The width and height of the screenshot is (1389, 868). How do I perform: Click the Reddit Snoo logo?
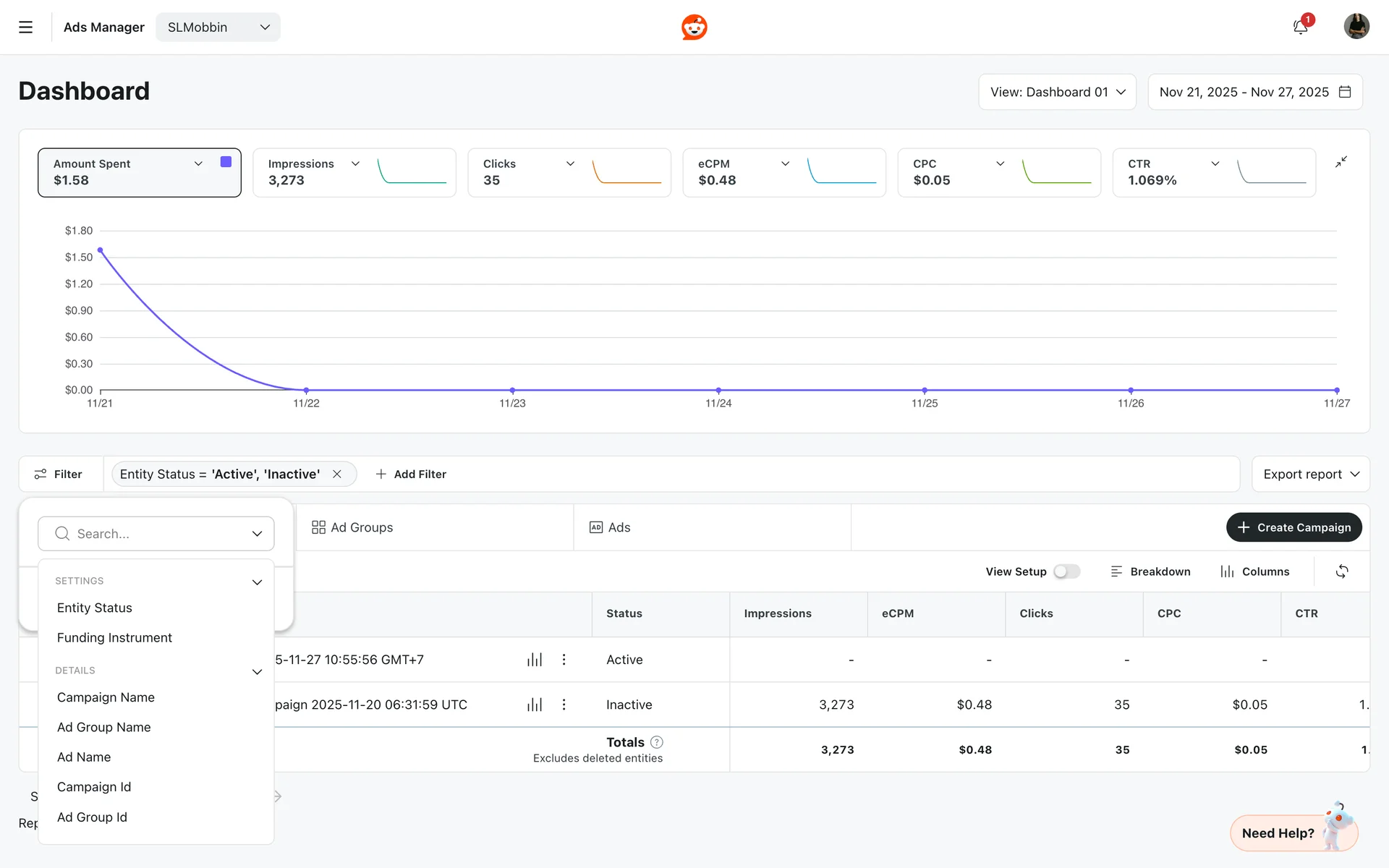694,27
